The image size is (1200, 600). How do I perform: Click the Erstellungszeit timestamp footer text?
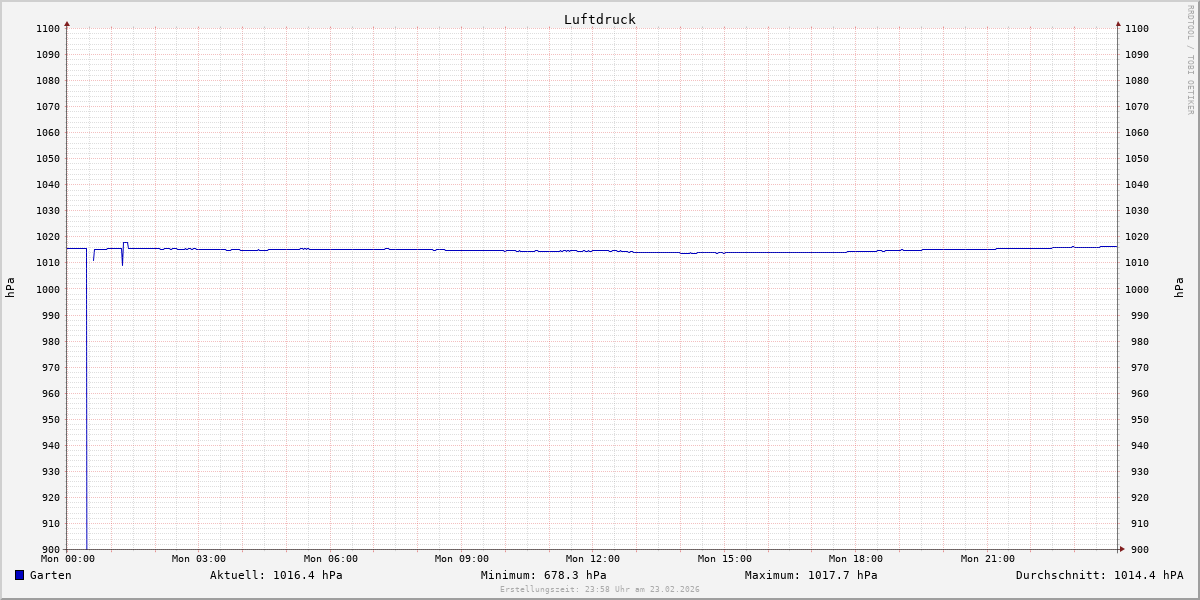click(599, 589)
